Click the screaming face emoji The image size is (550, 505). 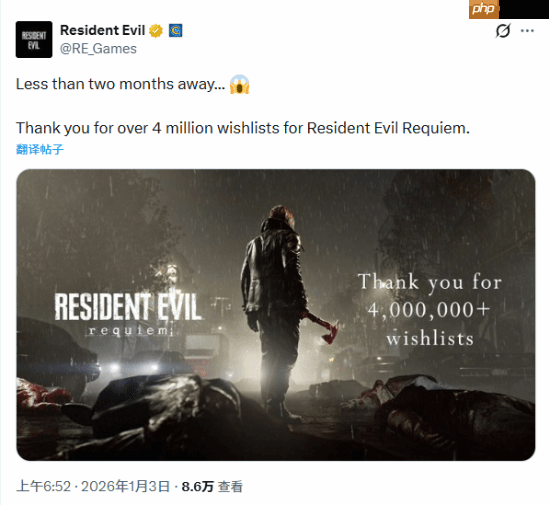pos(239,85)
